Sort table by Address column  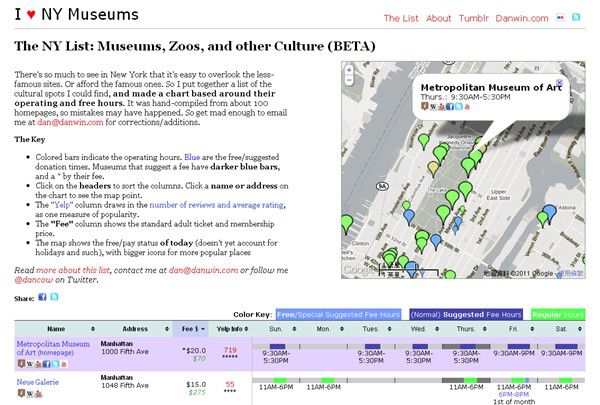135,329
